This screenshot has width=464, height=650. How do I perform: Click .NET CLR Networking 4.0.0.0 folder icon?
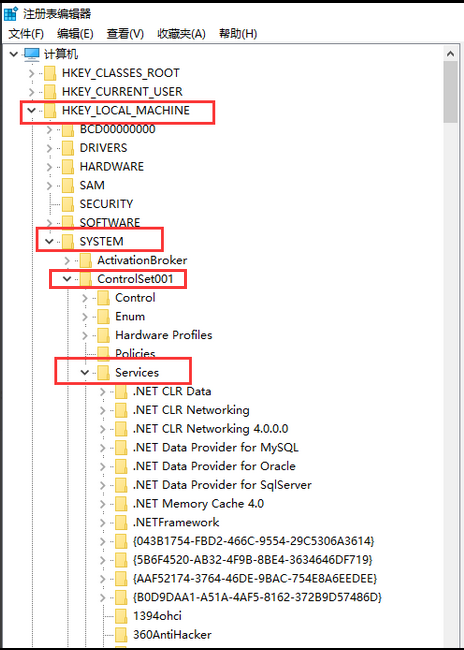[x=121, y=429]
